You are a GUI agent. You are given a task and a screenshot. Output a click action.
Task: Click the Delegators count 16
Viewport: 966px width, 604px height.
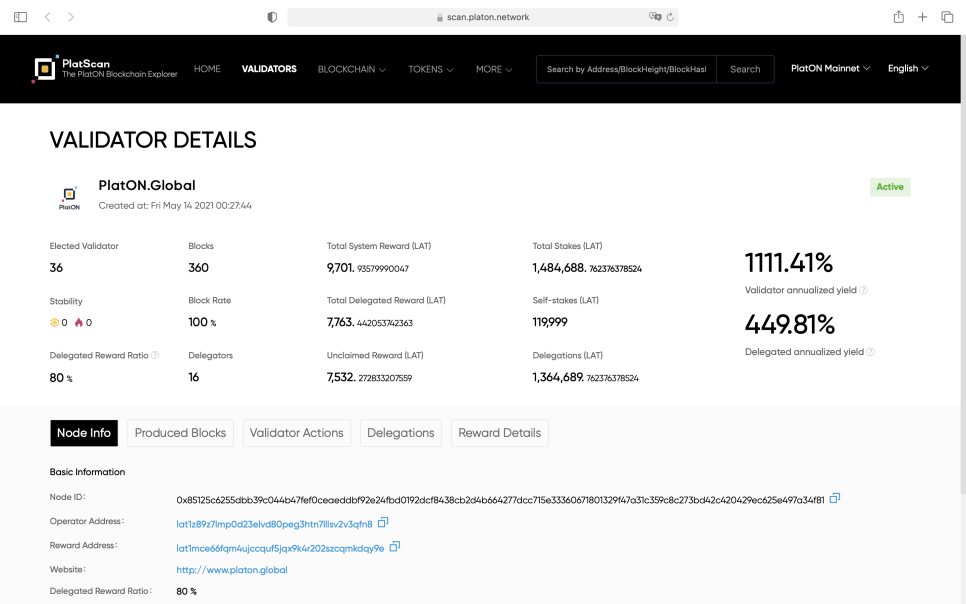(193, 377)
